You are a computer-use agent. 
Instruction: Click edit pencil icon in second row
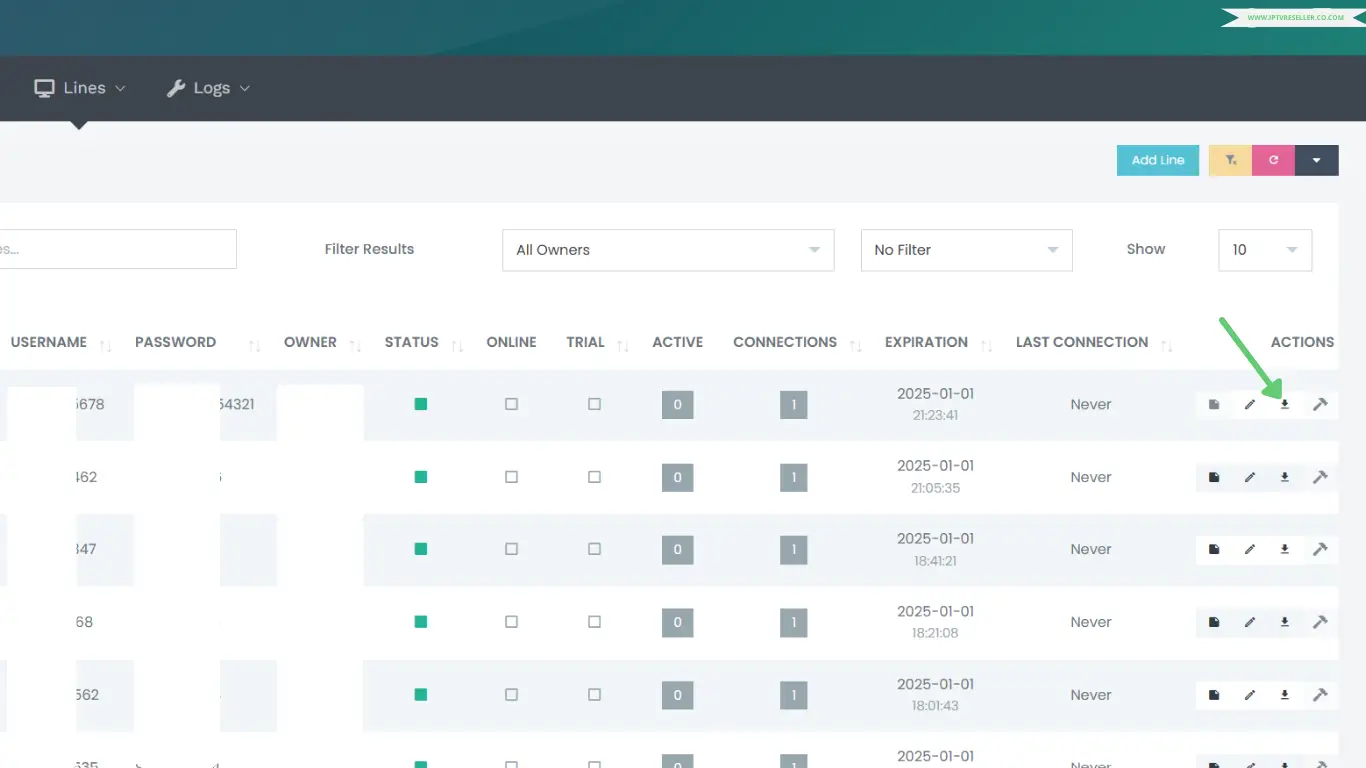click(1249, 477)
